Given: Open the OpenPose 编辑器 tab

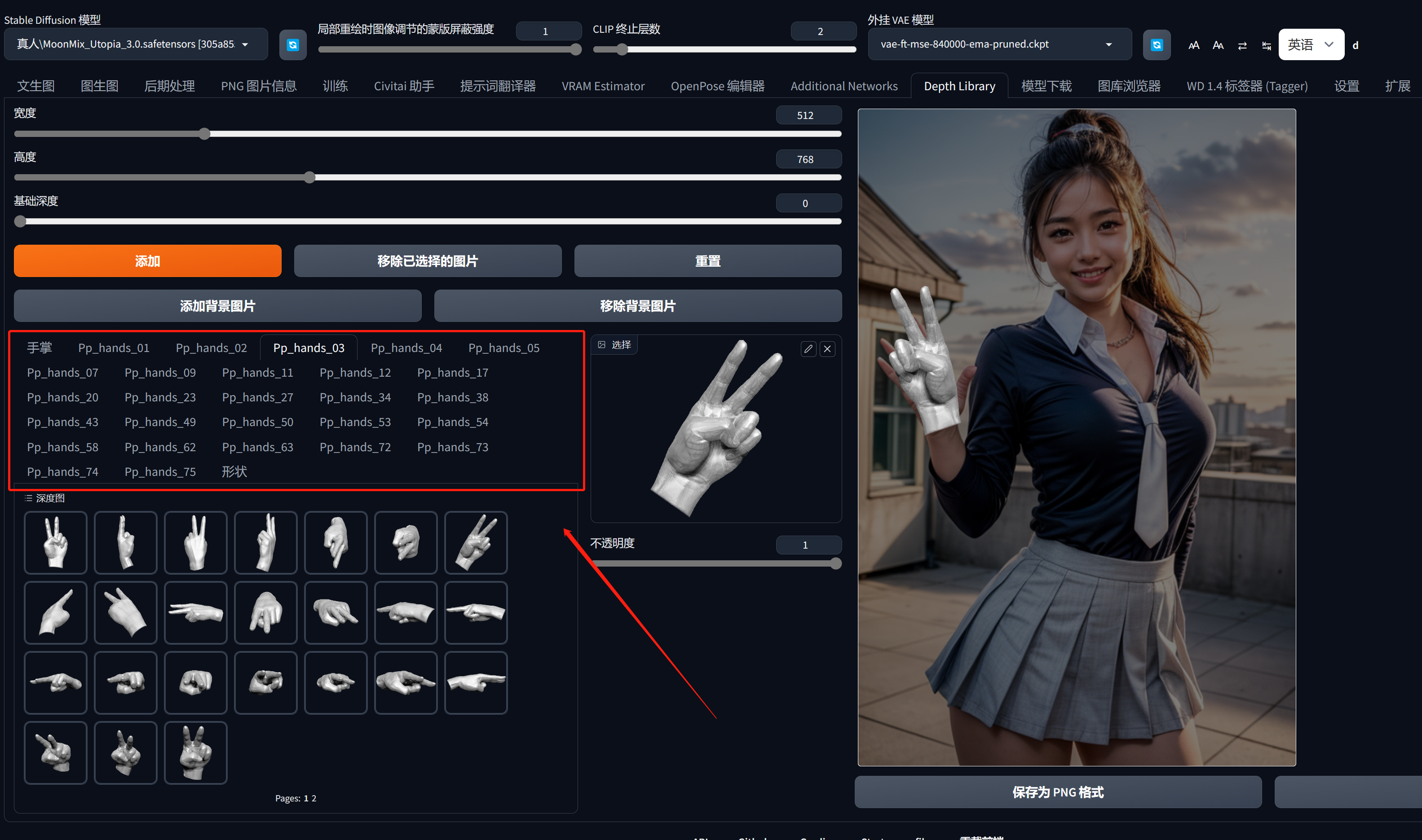Looking at the screenshot, I should (717, 85).
